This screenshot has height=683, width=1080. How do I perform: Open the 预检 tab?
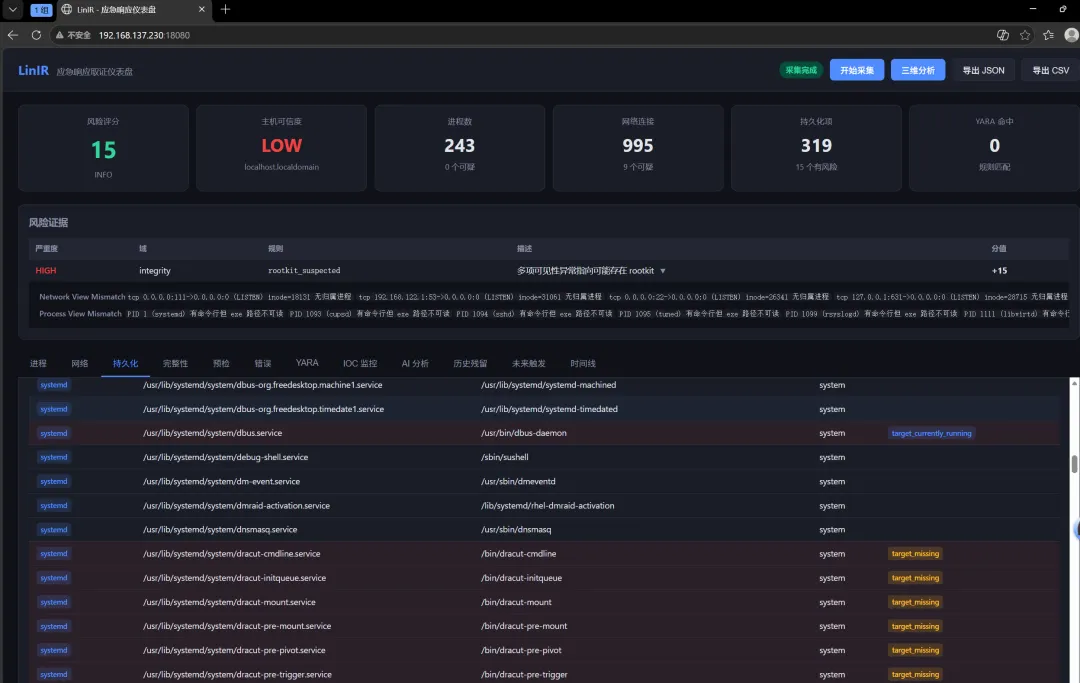[x=221, y=364]
